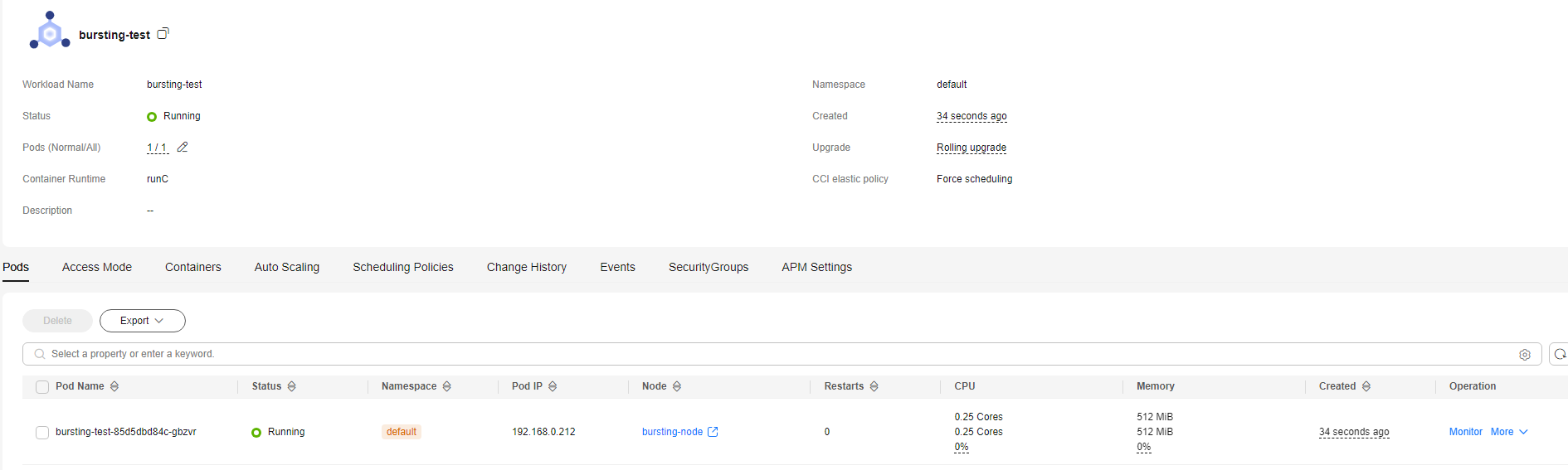Sort by Pod IP column icon
This screenshot has width=1568, height=470.
pyautogui.click(x=553, y=386)
